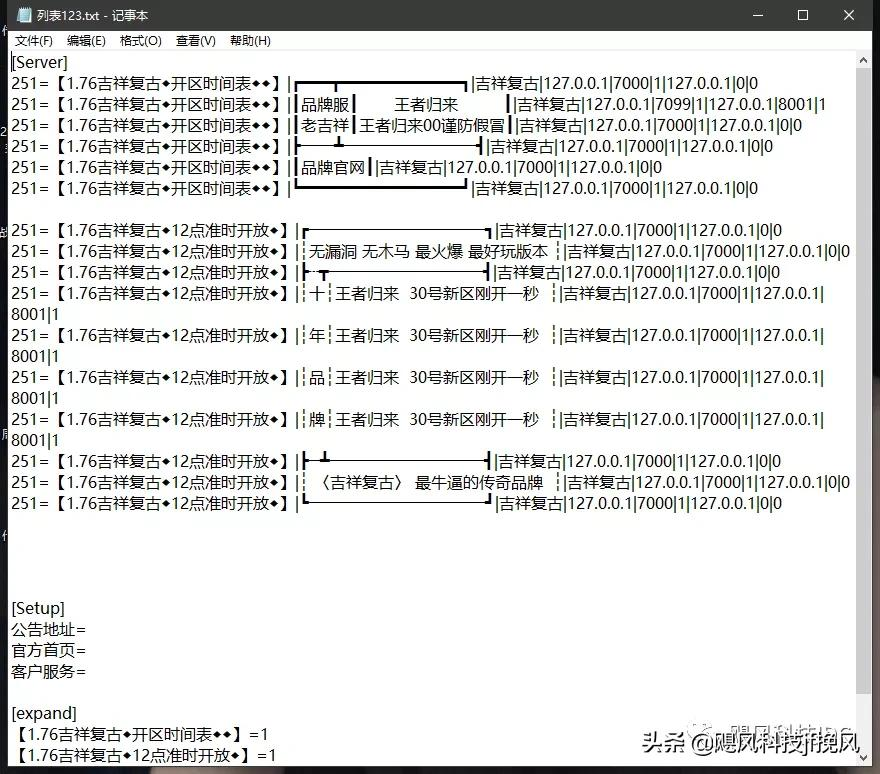Close the 列表123.txt Notepad window
Screen dimensions: 880x774
pos(849,15)
